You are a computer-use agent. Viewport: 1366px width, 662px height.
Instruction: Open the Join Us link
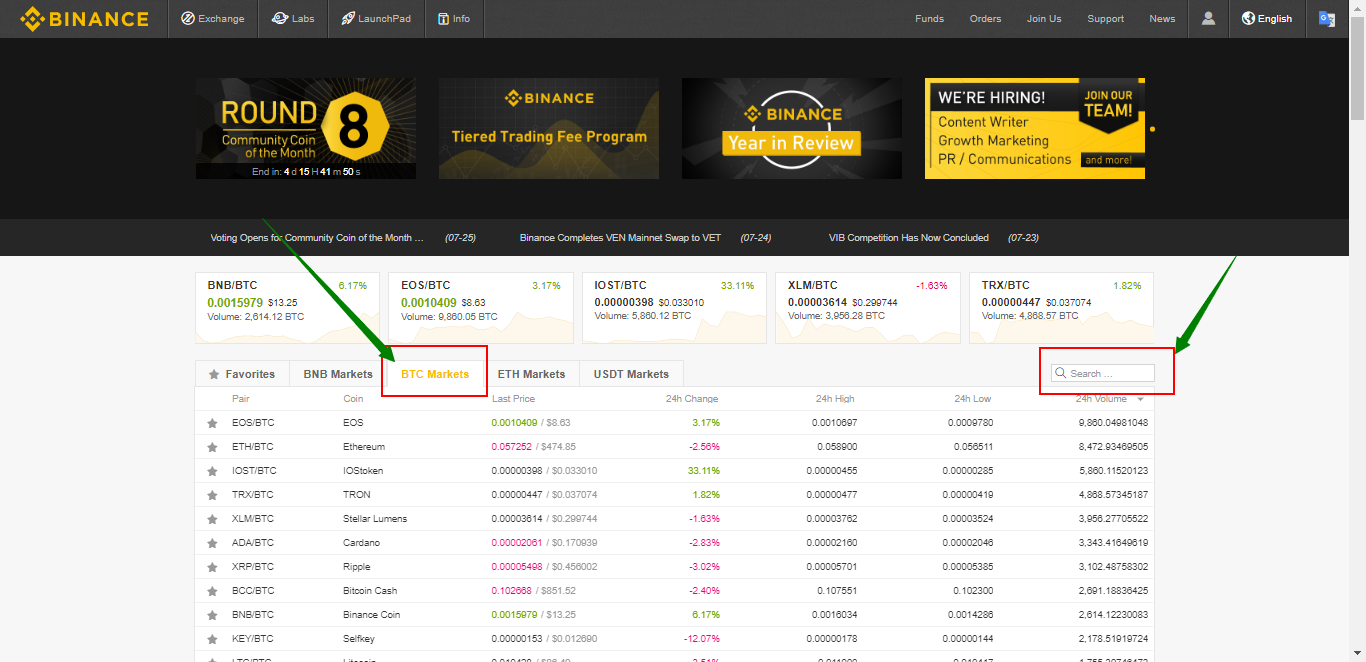click(x=1044, y=18)
